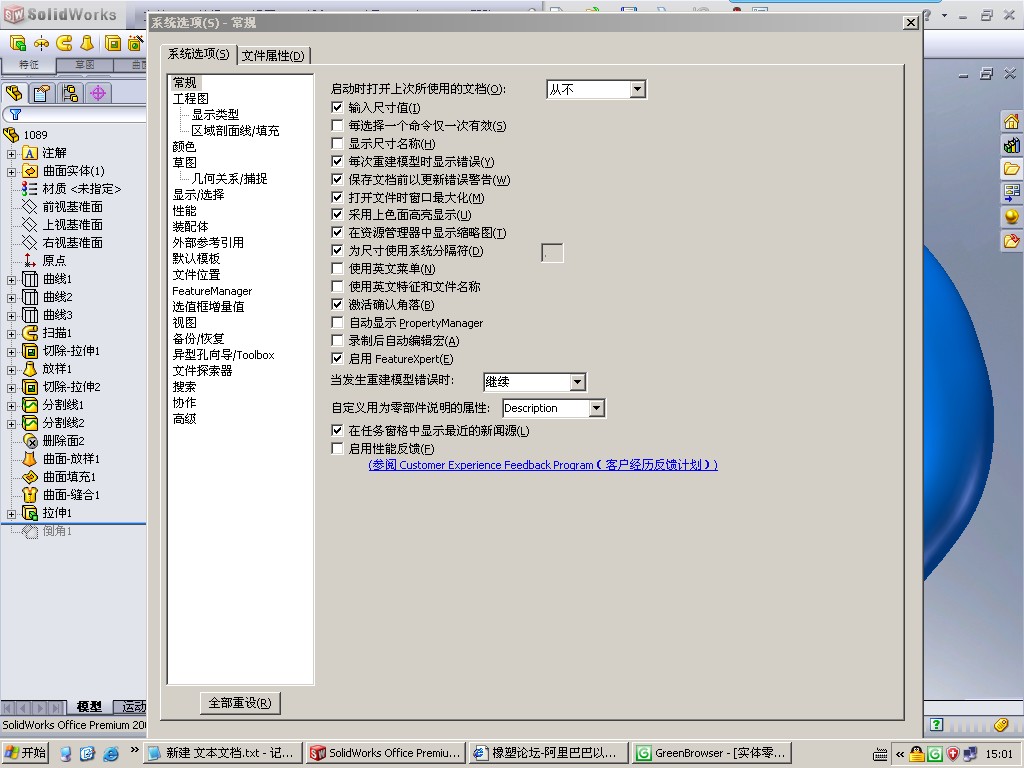Viewport: 1024px width, 768px height.
Task: Expand the 拉伸1 tree node
Action: click(11, 514)
